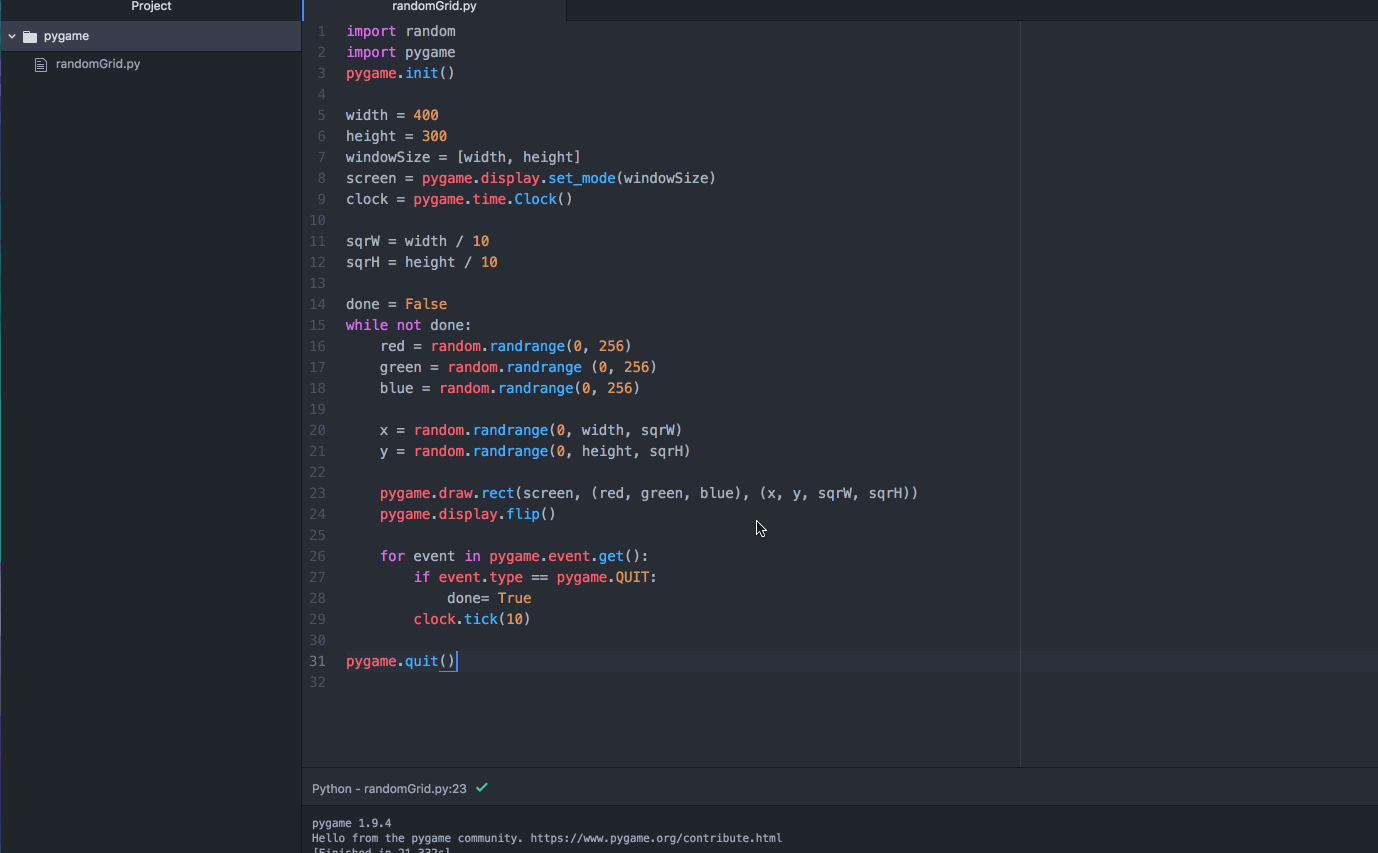This screenshot has height=853, width=1378.
Task: Open the pygame.org contribute link
Action: pos(655,838)
